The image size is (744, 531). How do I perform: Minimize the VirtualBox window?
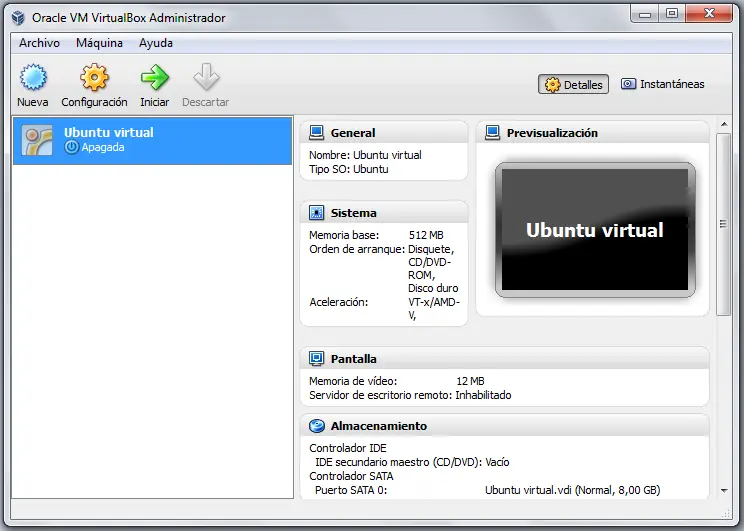point(644,14)
